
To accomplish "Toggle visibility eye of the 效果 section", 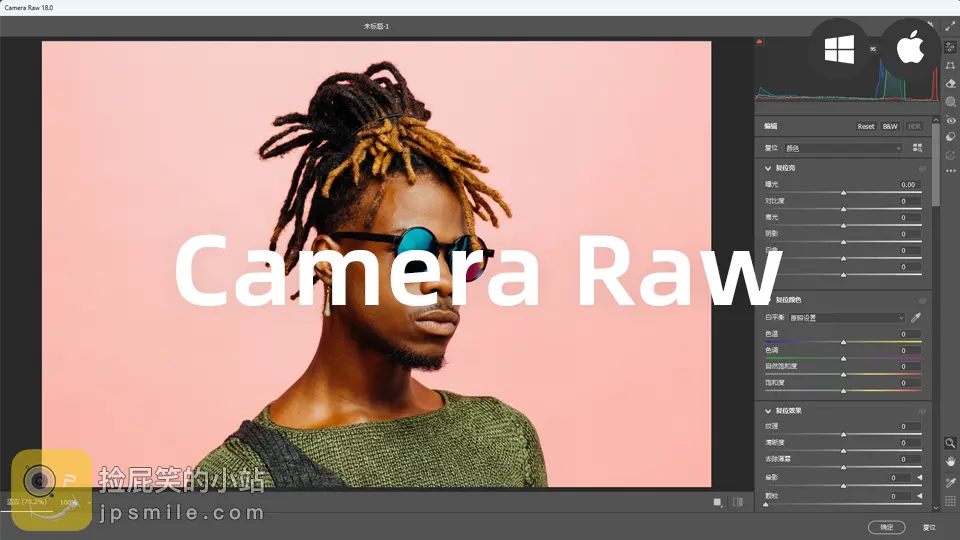I will [x=922, y=411].
